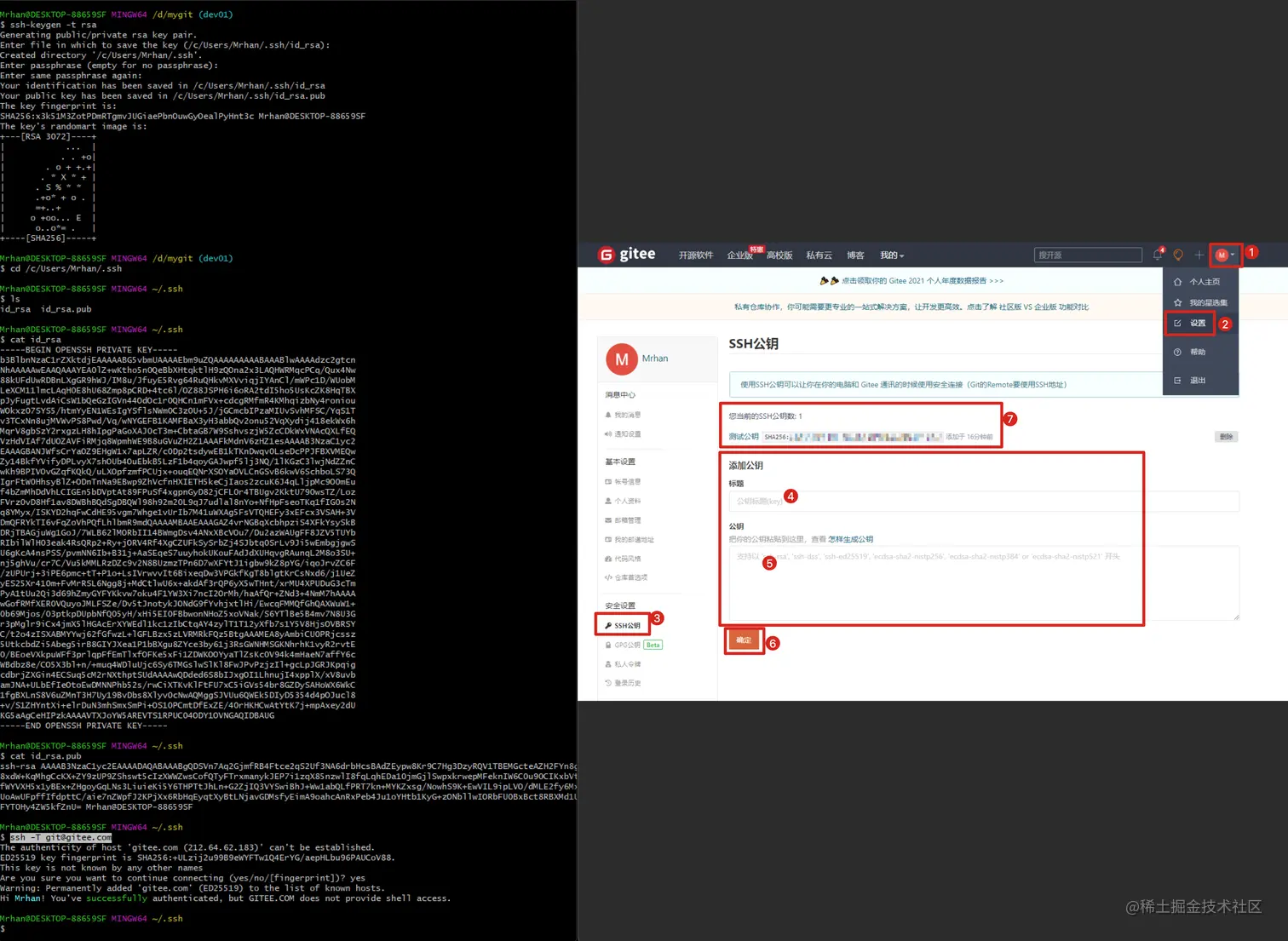Open notifications via the bell icon
Viewport: 1288px width, 941px height.
tap(1157, 254)
